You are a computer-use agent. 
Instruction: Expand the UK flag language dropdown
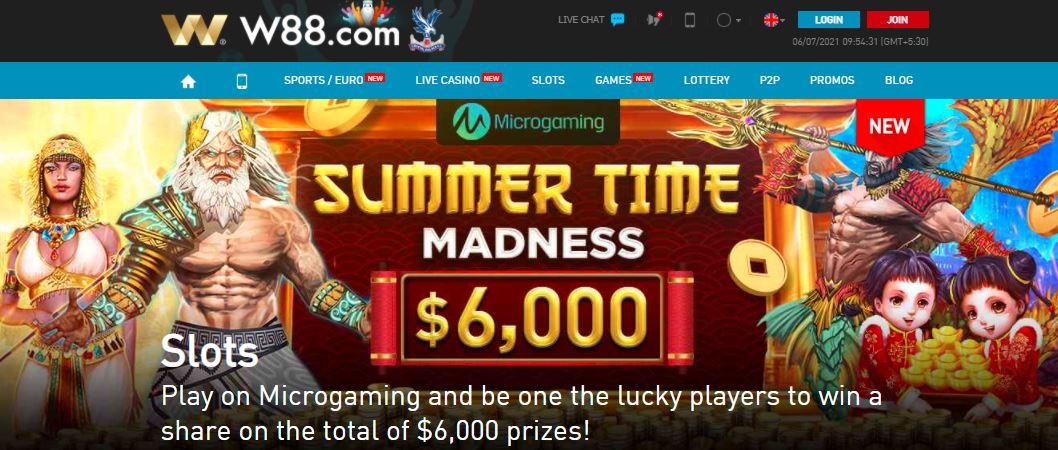[774, 20]
